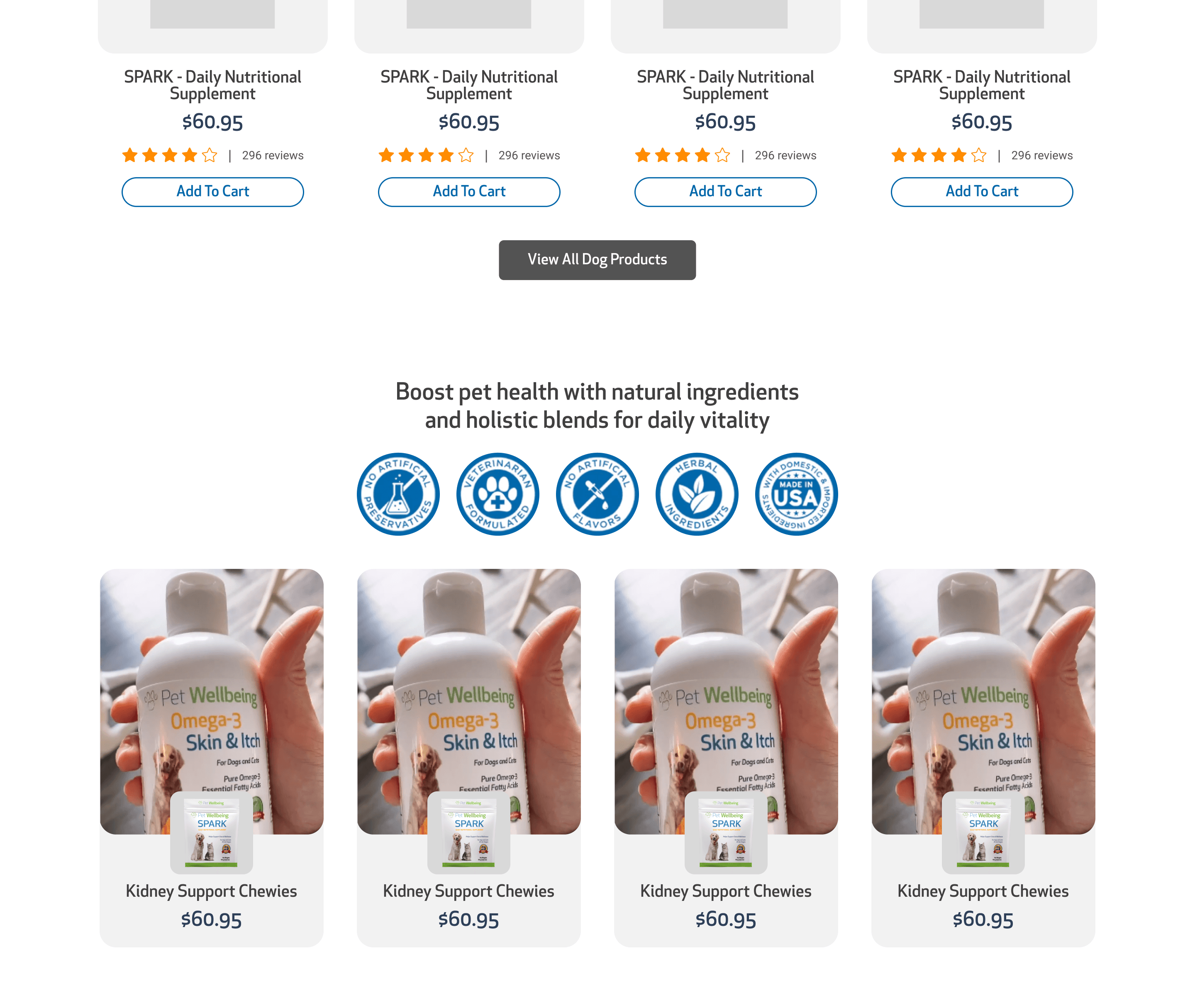Click SPARK pouch thumbnail on second card
The width and height of the screenshot is (1195, 1008).
click(x=468, y=832)
